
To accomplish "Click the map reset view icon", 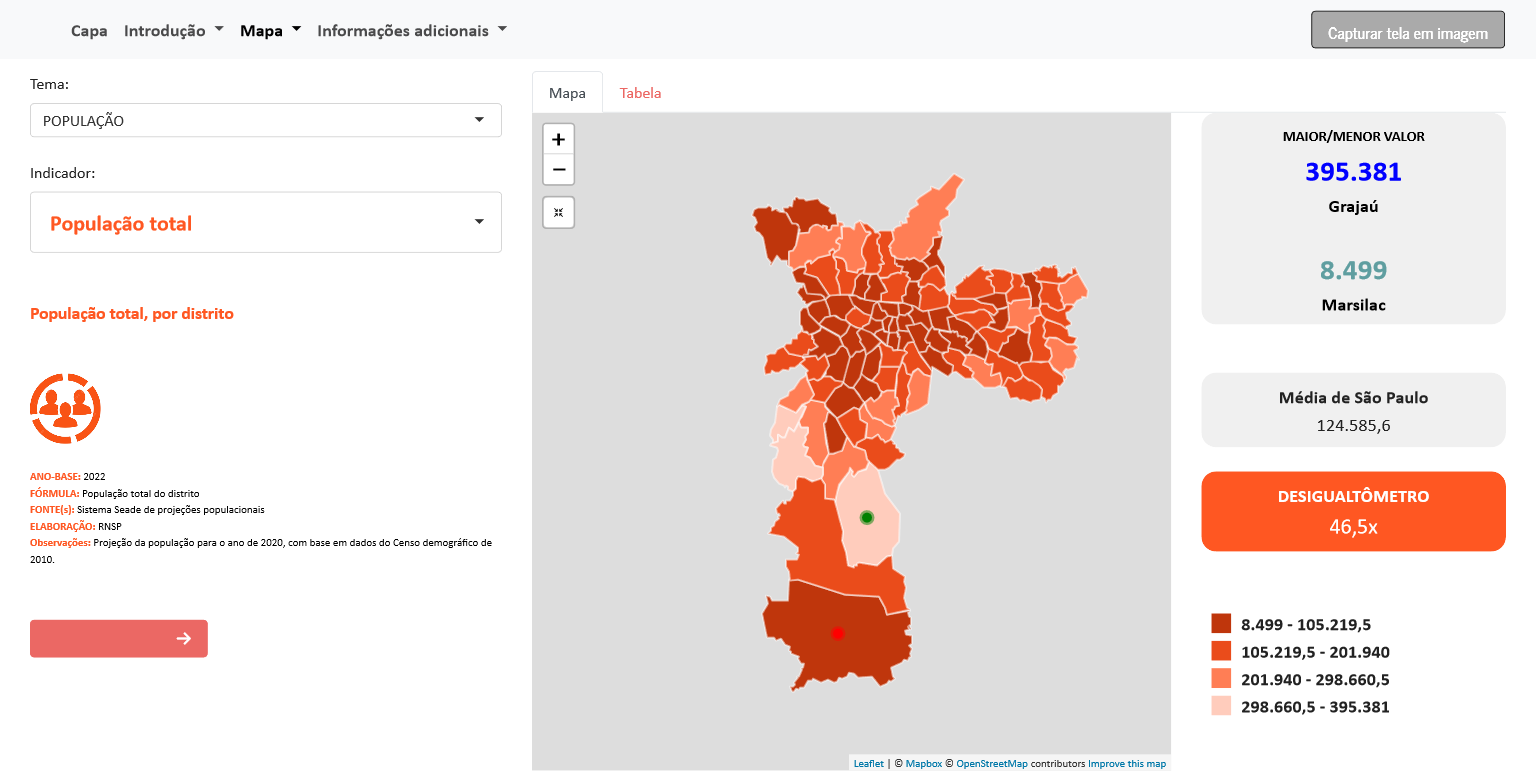I will pos(558,212).
